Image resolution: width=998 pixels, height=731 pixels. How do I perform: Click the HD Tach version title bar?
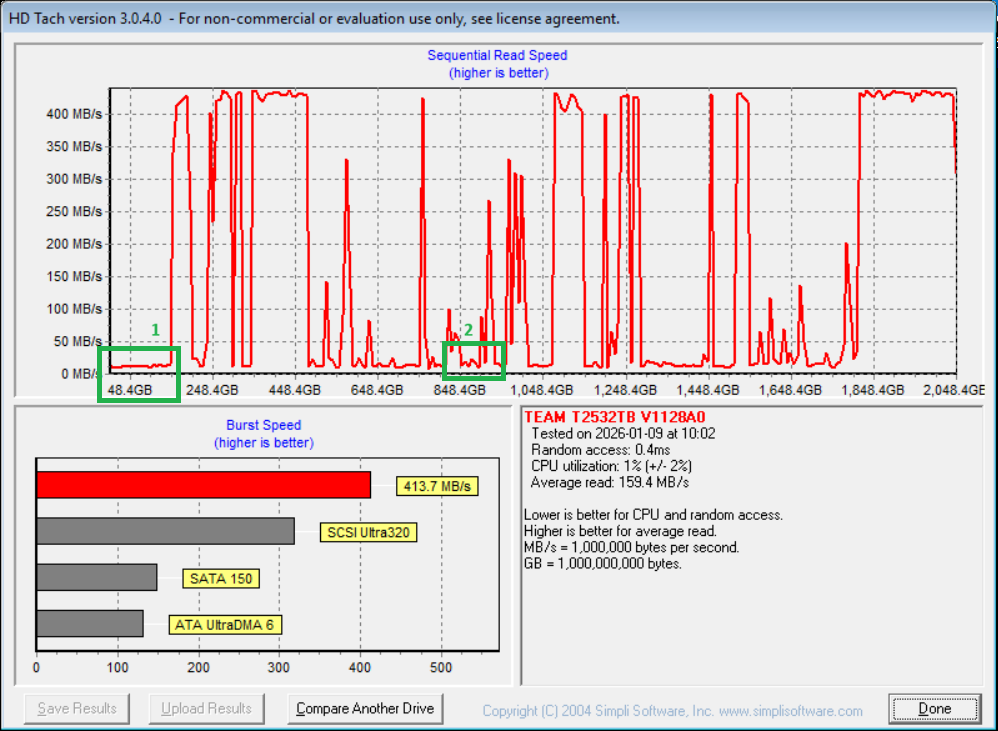pyautogui.click(x=315, y=19)
